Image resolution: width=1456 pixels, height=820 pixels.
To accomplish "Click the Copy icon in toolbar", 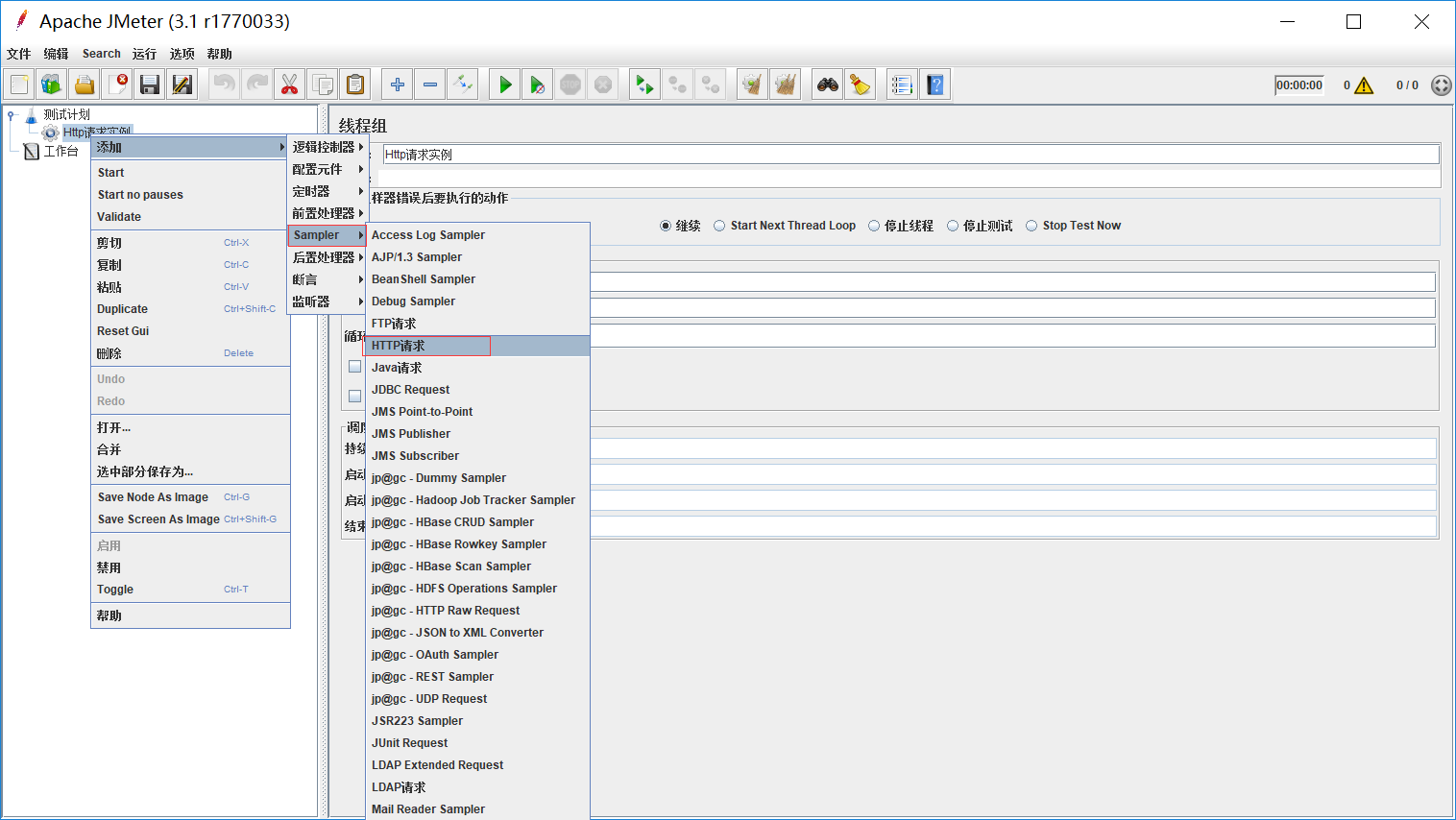I will (x=323, y=84).
